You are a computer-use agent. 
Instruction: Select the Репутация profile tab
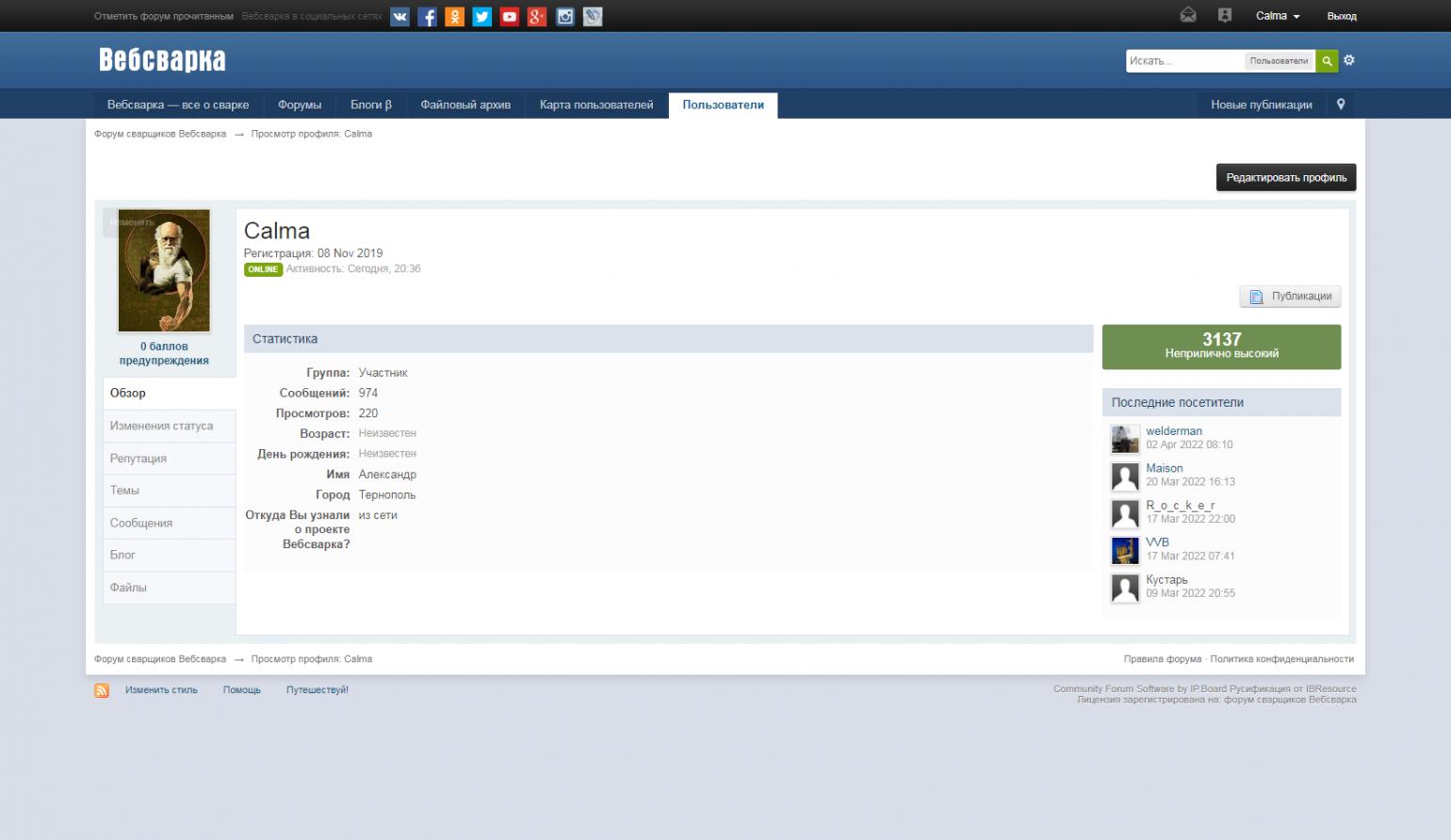(139, 459)
